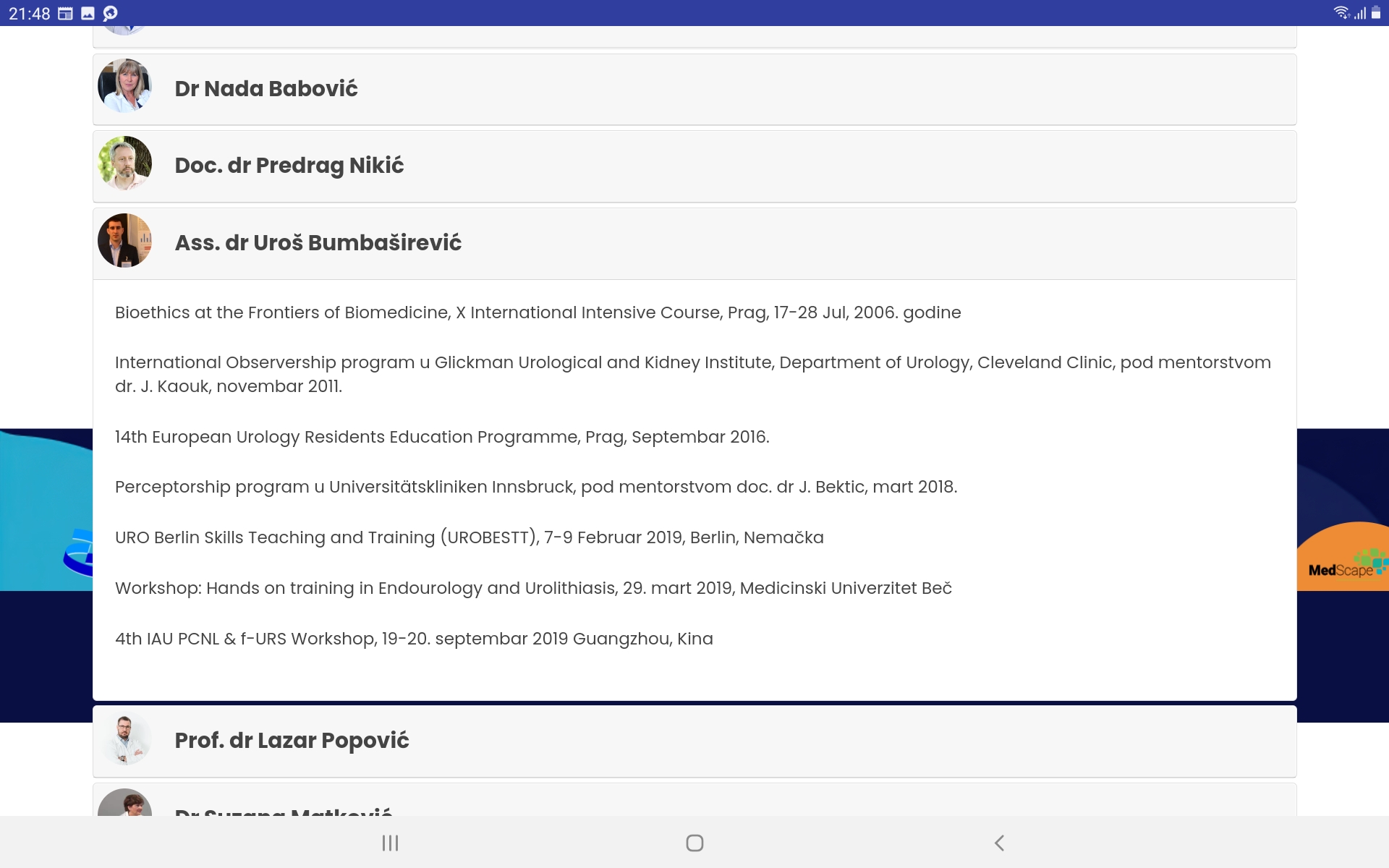Image resolution: width=1389 pixels, height=868 pixels.
Task: Open the calendar notification icon in status bar
Action: coord(65,13)
